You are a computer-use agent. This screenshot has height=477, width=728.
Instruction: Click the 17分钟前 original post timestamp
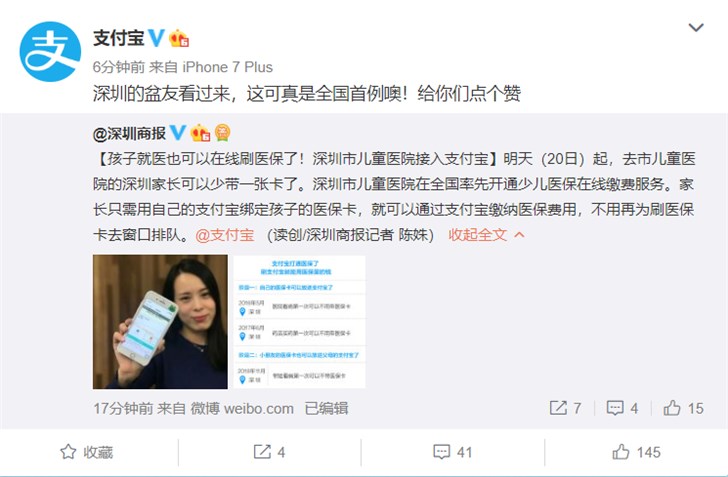(123, 408)
